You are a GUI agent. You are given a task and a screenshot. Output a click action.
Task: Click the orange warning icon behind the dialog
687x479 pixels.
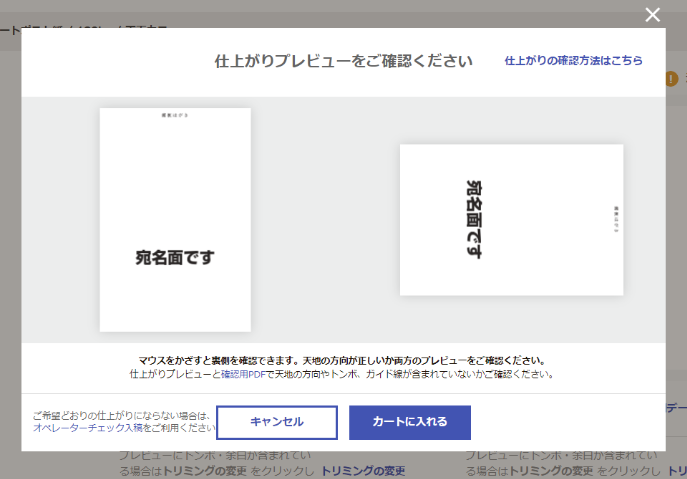click(x=671, y=79)
